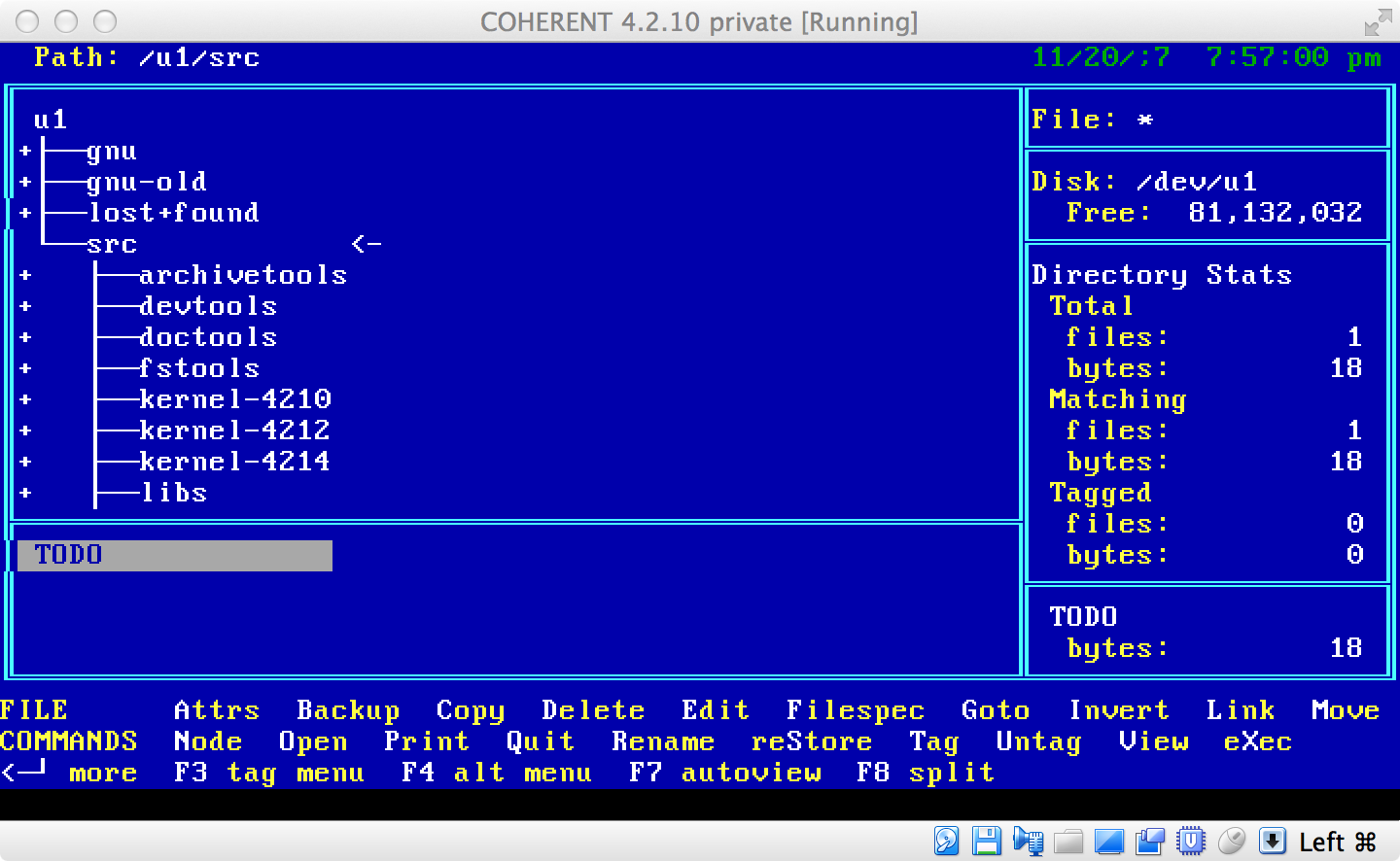Expand the archivetools plus sign
1400x861 pixels.
25,275
